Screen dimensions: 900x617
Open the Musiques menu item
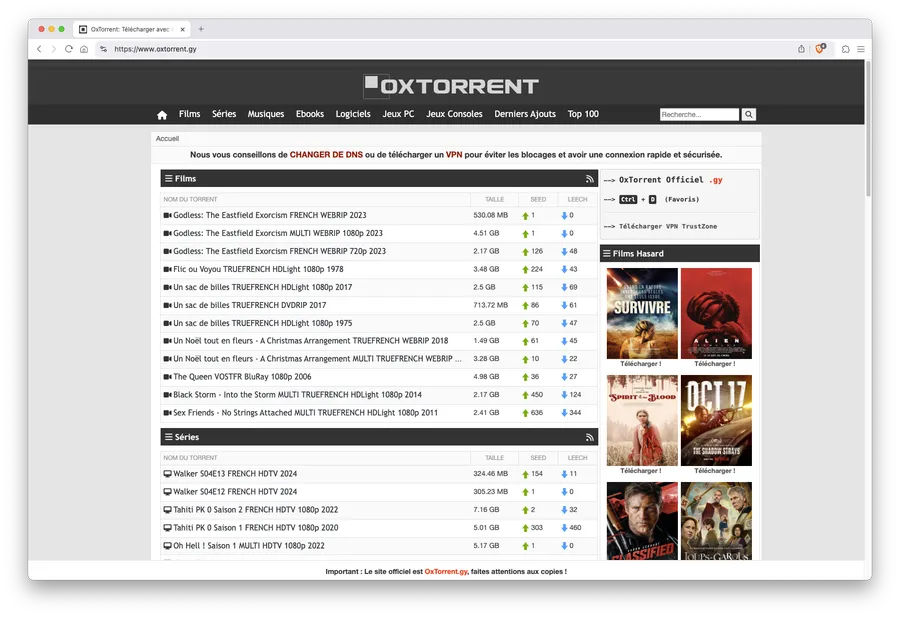pyautogui.click(x=266, y=114)
